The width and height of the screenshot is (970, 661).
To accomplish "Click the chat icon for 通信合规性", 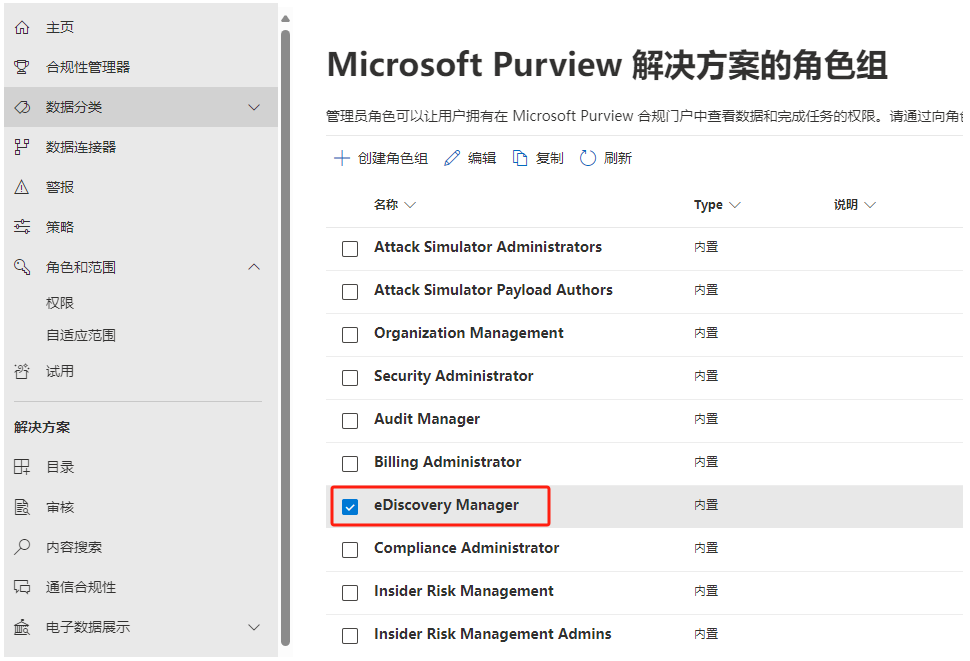I will pos(22,587).
